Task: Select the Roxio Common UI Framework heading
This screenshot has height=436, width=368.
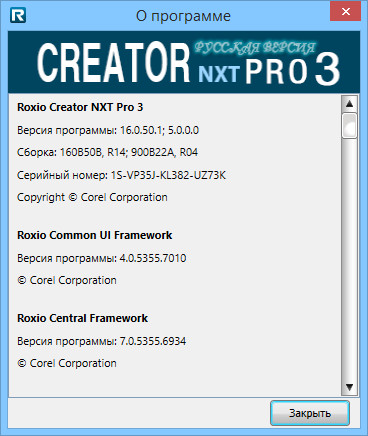Action: [x=95, y=235]
